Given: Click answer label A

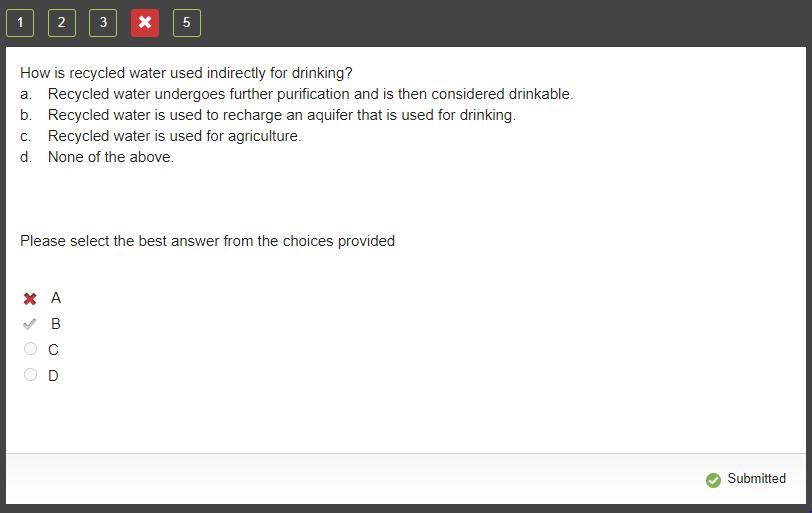Looking at the screenshot, I should (56, 298).
